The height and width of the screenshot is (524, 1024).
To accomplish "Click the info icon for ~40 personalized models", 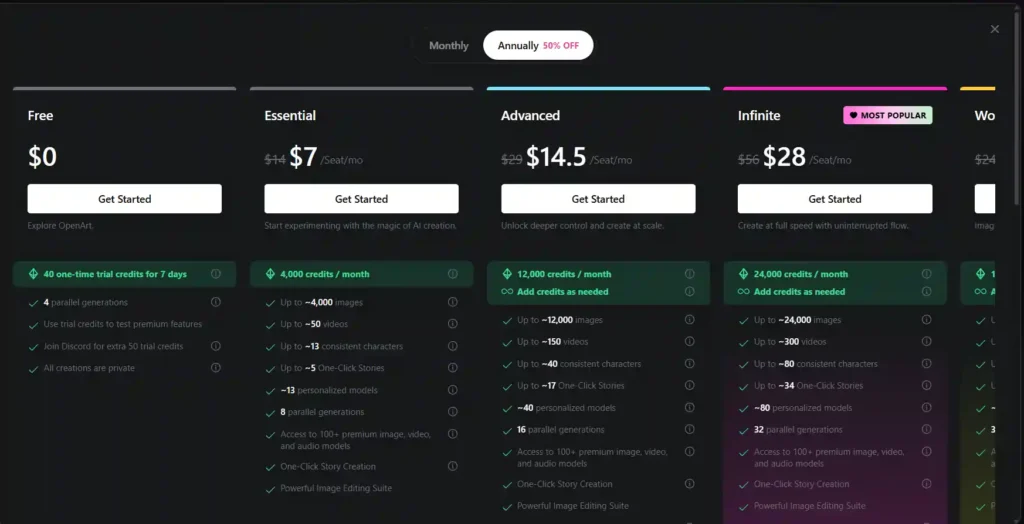I will pyautogui.click(x=690, y=407).
